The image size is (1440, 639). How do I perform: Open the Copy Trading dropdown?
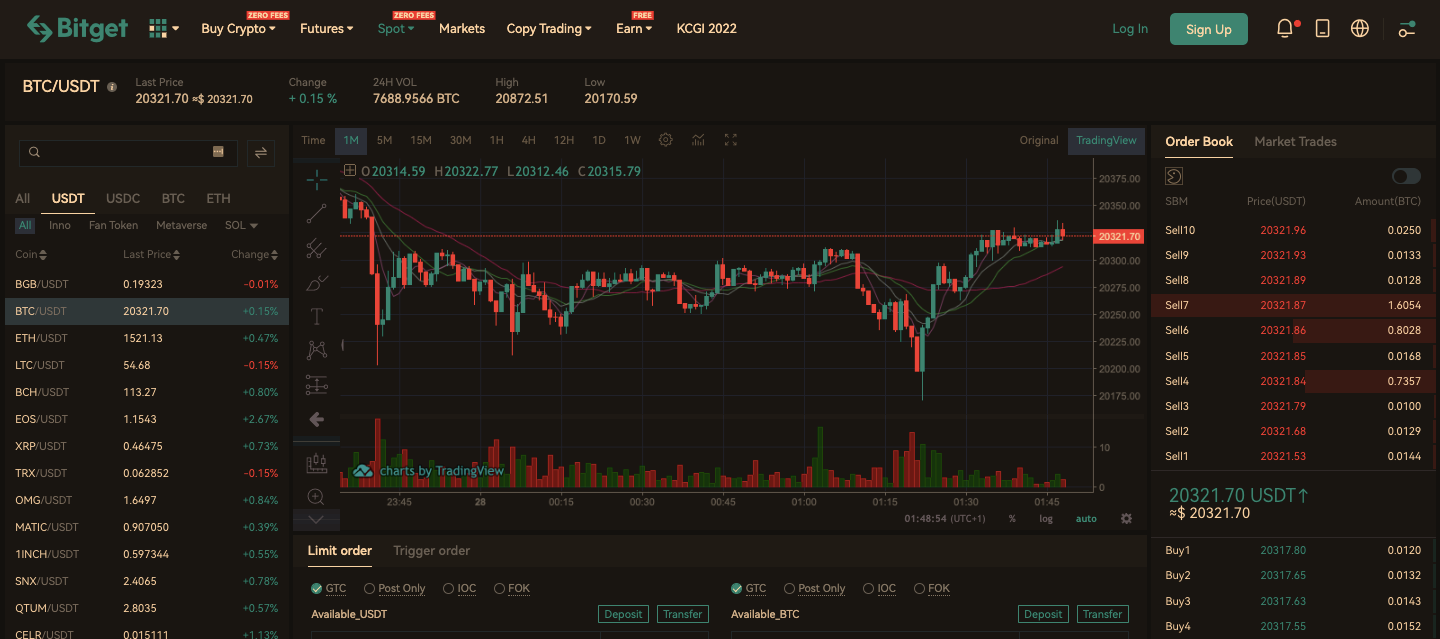click(x=549, y=29)
